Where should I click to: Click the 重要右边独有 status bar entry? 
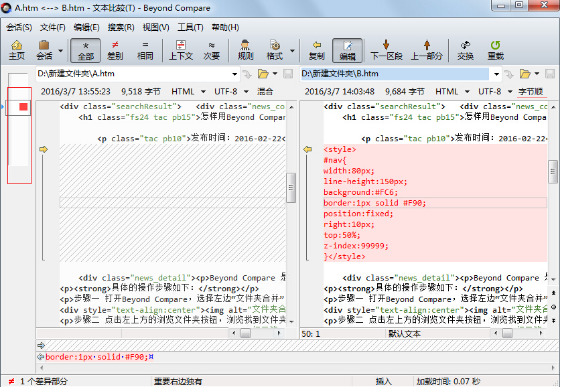[x=177, y=382]
